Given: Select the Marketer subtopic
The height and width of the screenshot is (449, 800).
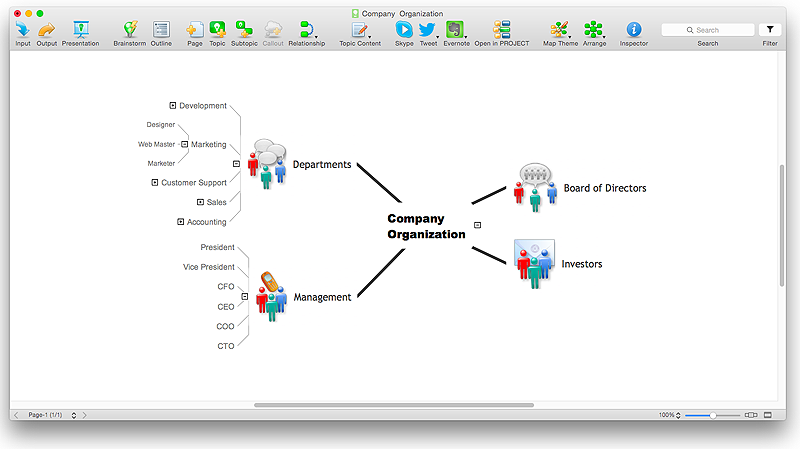Looking at the screenshot, I should pos(161,163).
